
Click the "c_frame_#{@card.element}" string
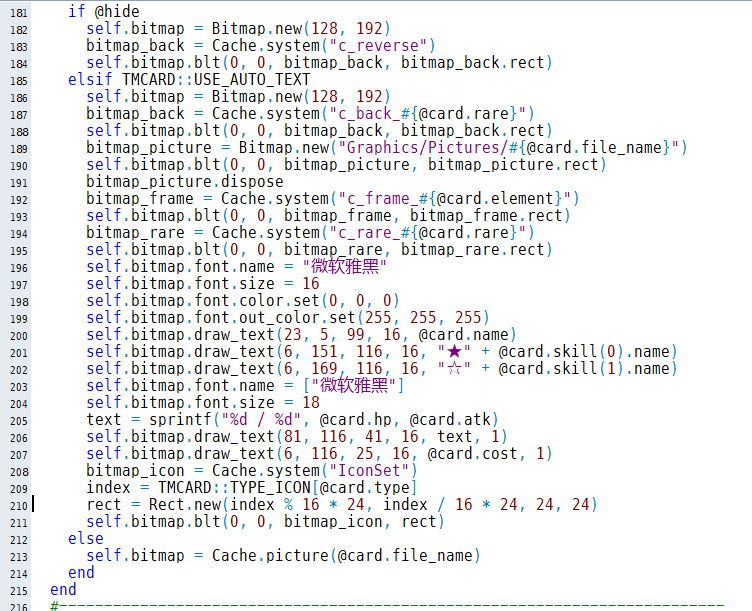pyautogui.click(x=455, y=199)
